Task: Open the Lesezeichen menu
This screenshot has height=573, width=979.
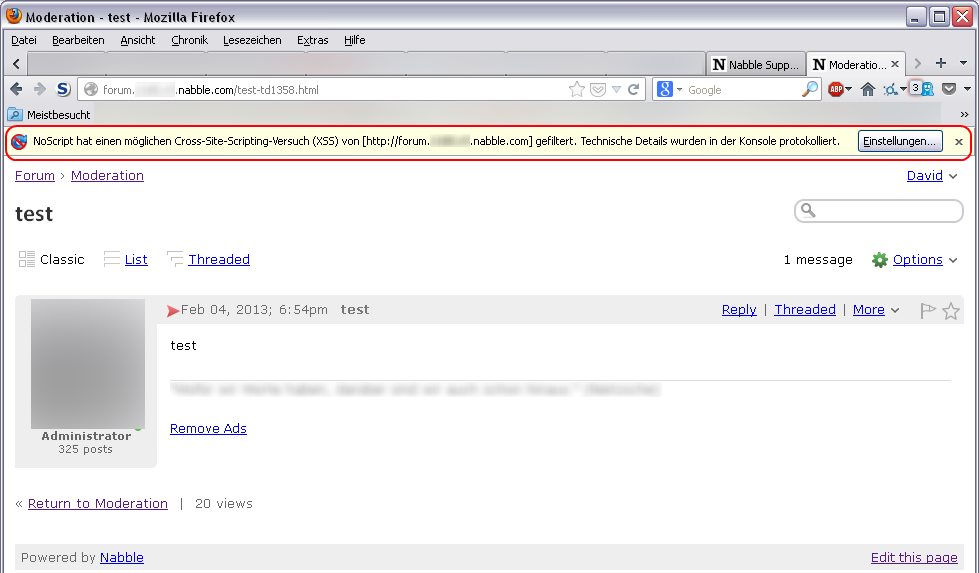Action: point(252,40)
